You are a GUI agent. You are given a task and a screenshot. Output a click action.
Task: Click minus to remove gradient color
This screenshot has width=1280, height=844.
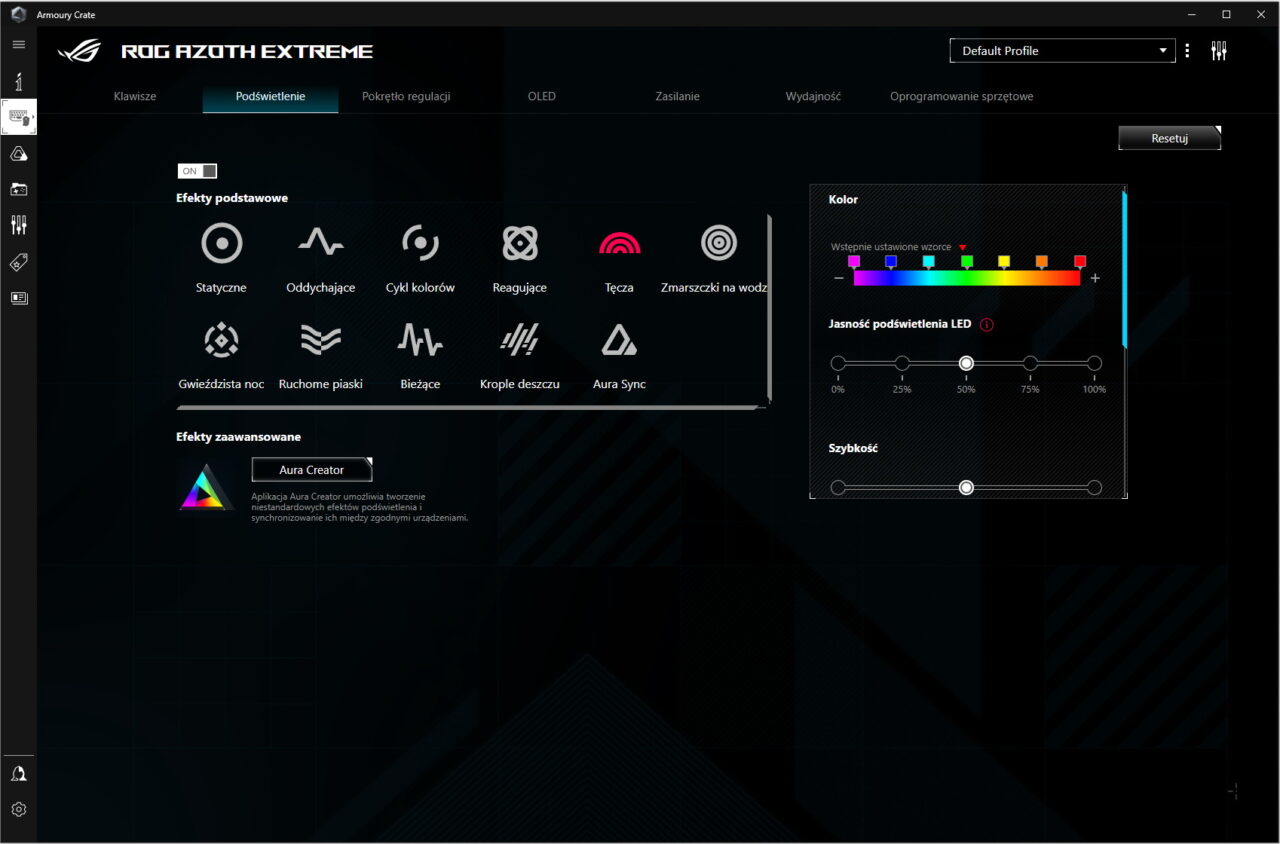[838, 278]
